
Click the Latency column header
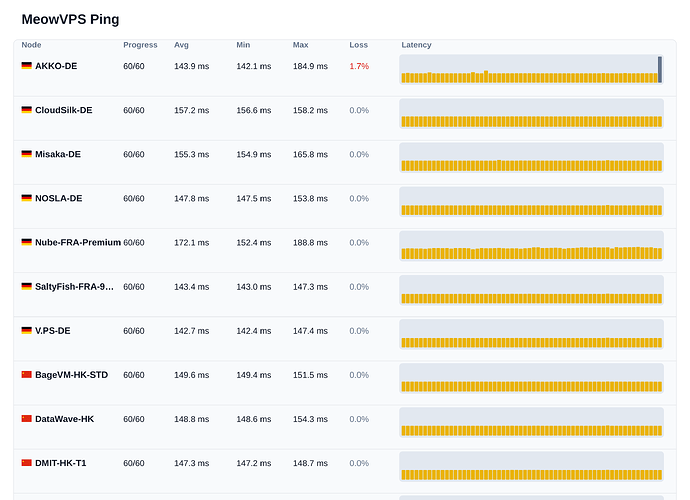point(416,45)
